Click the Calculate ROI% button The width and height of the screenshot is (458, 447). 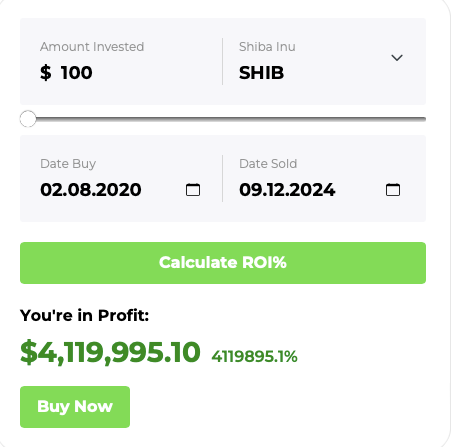tap(223, 263)
